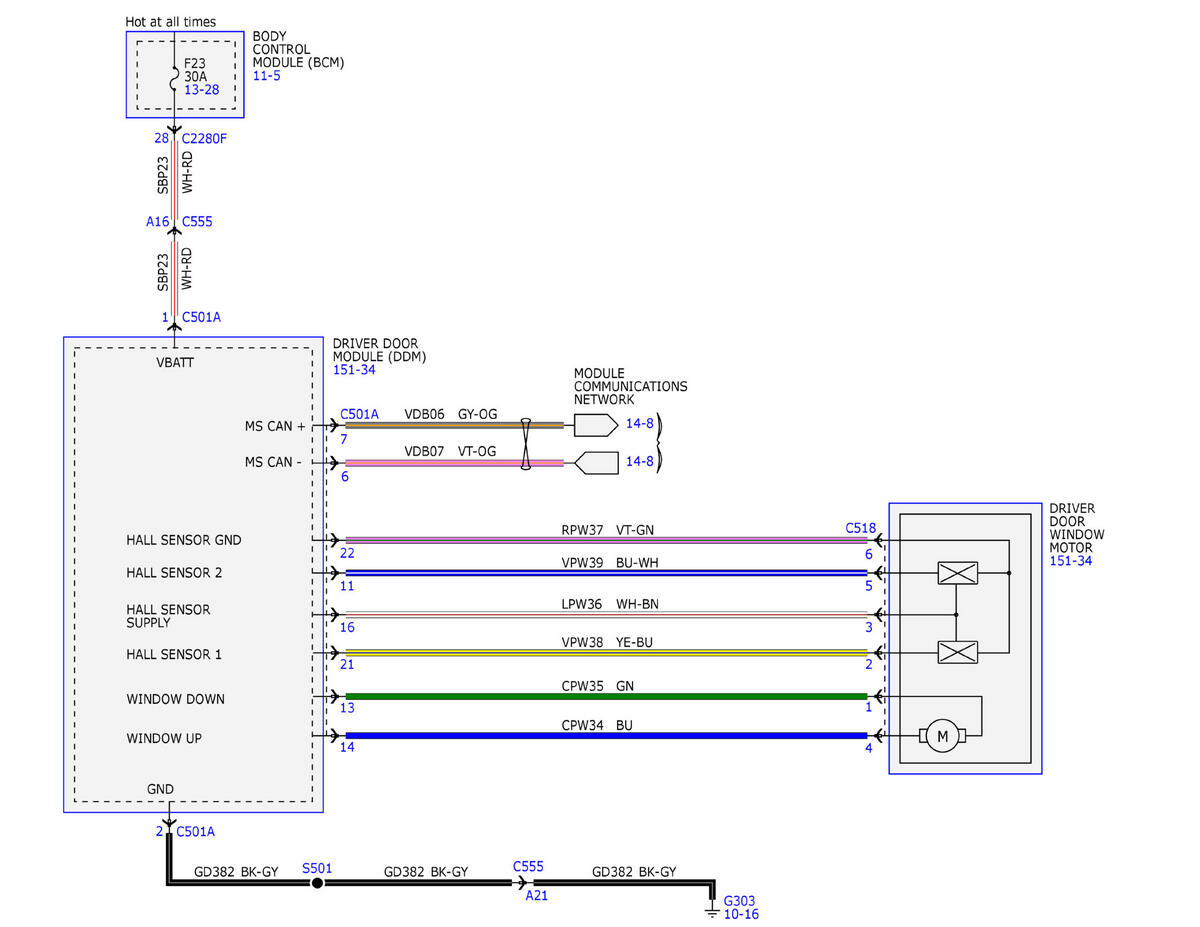
Task: Click 'HALL SENSOR GND' label
Action: 184,540
